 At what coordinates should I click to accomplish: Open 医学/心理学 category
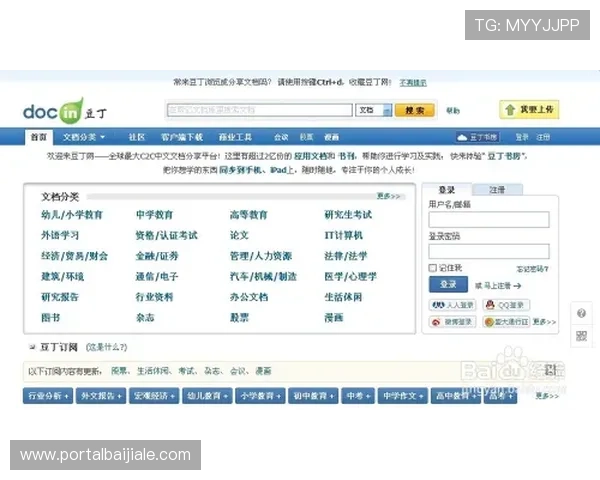click(x=351, y=276)
